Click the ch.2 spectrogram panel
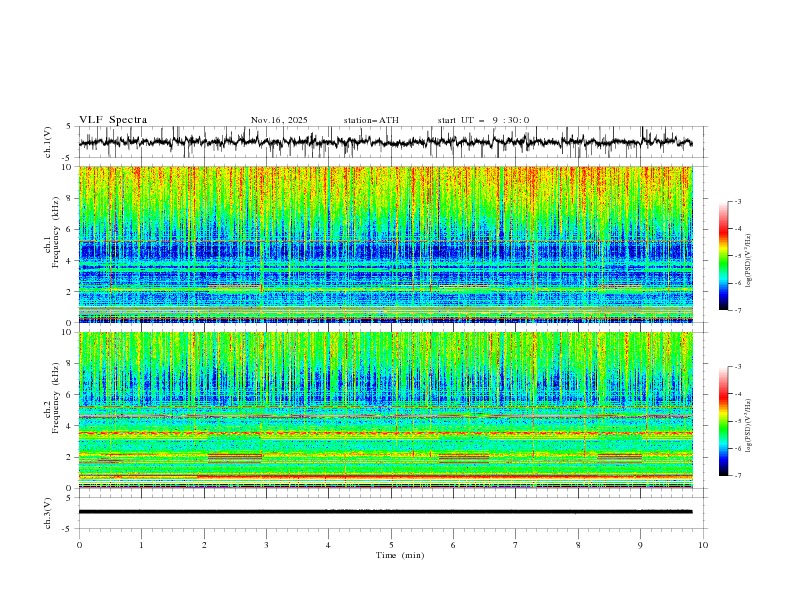This screenshot has width=792, height=612. point(386,410)
